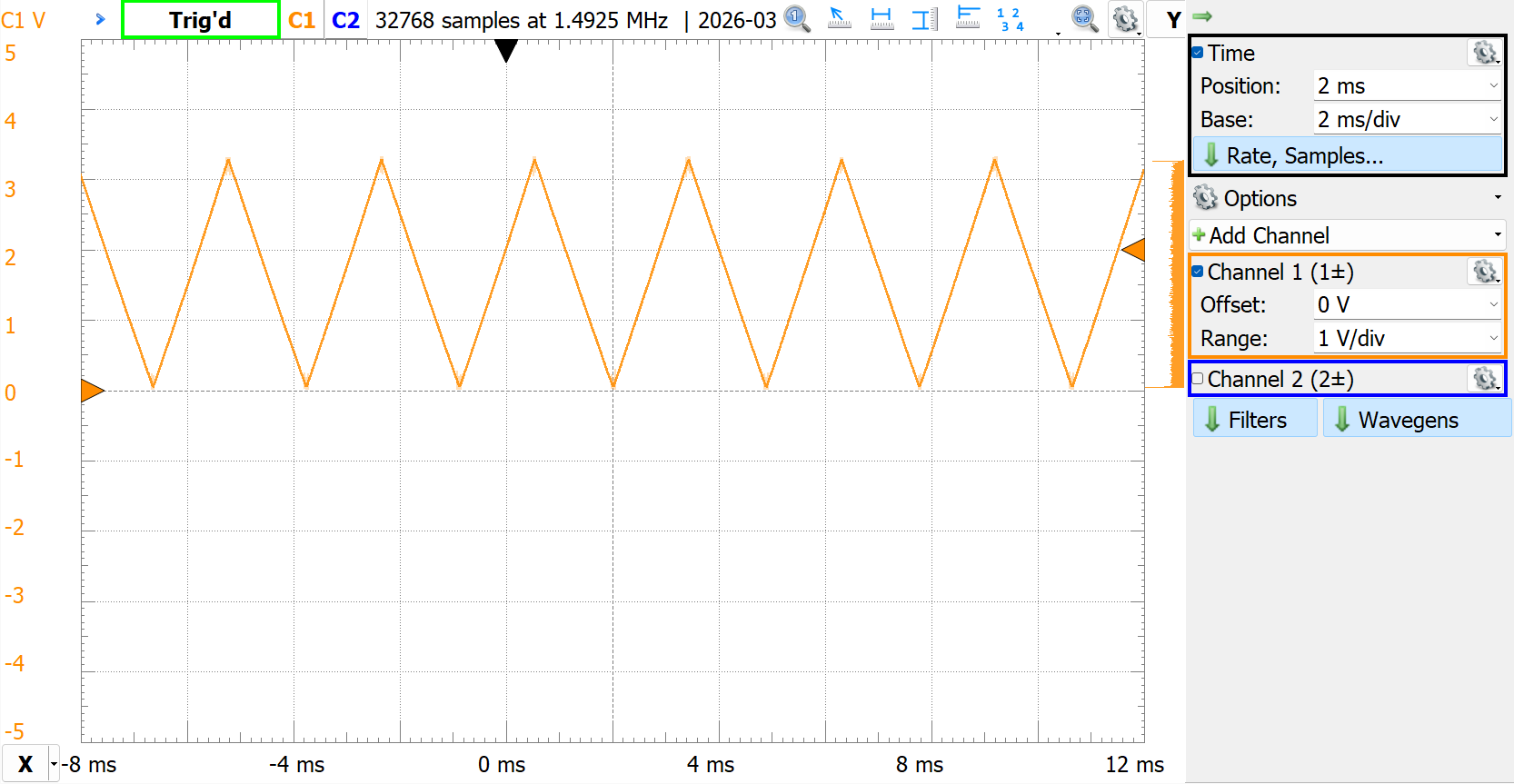Open the Channel 2 gear settings

pos(1485,379)
